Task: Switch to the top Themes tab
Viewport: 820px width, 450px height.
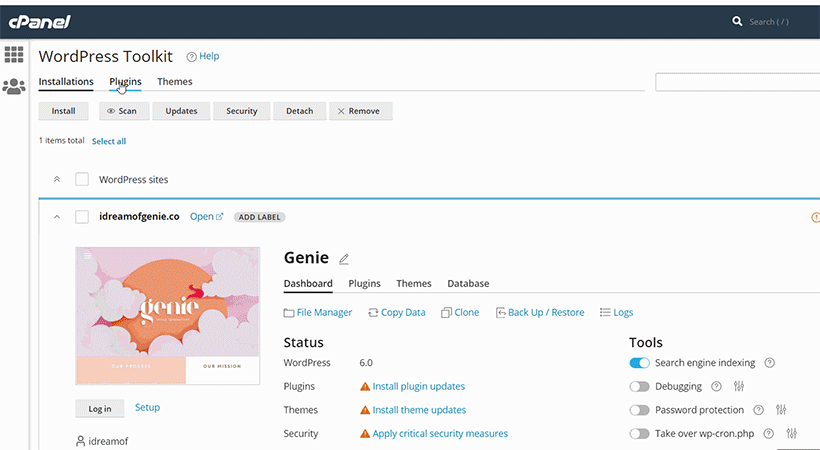Action: tap(175, 82)
